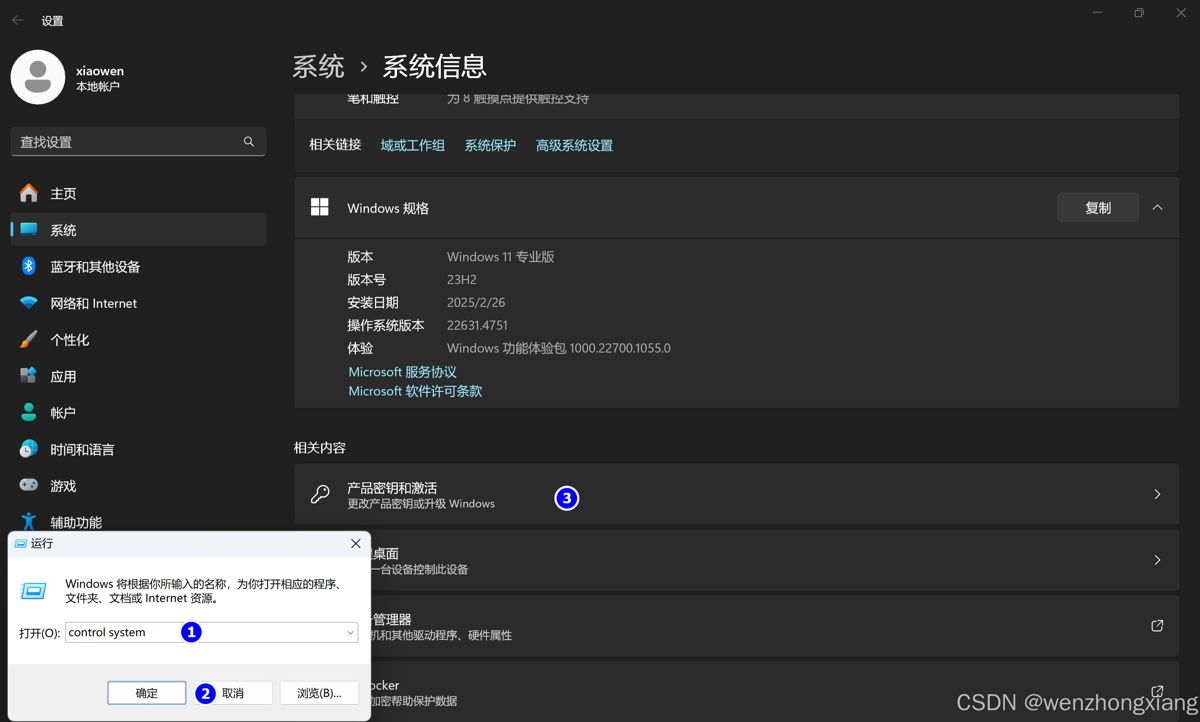Screen dimensions: 1200x722
Task: Click the 复制 button
Action: click(1098, 208)
